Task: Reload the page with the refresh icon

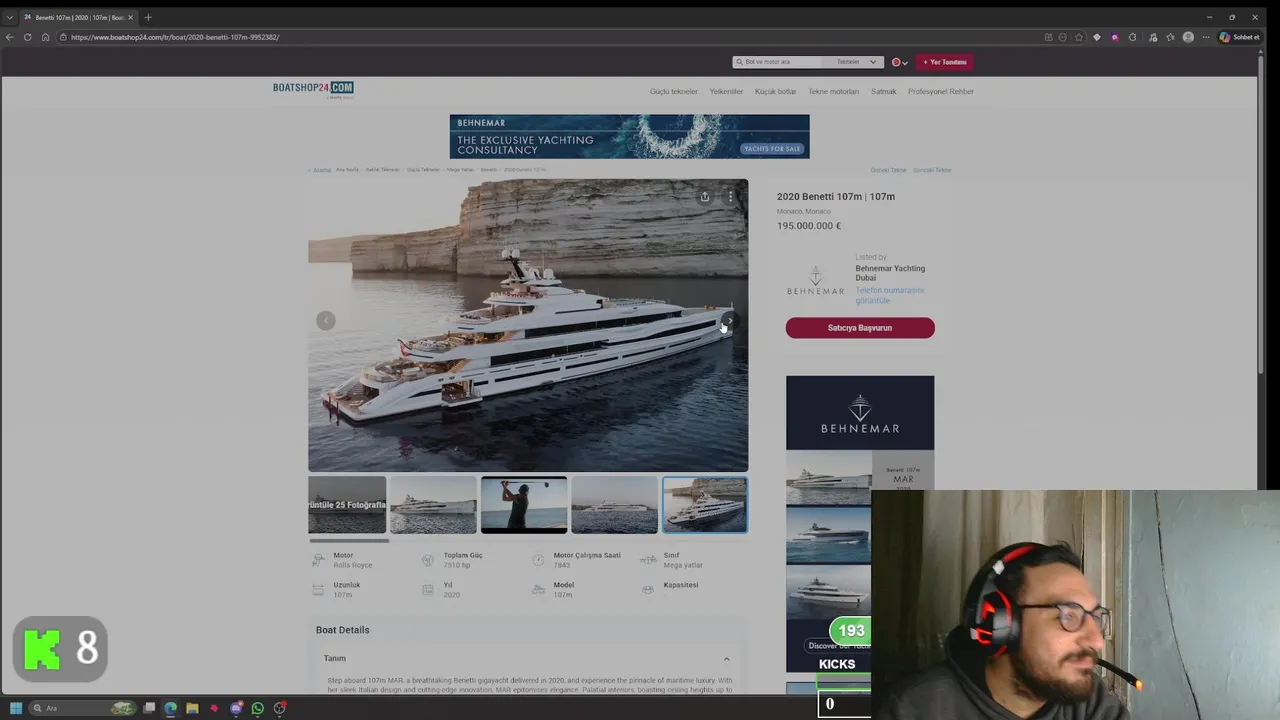Action: pyautogui.click(x=28, y=37)
